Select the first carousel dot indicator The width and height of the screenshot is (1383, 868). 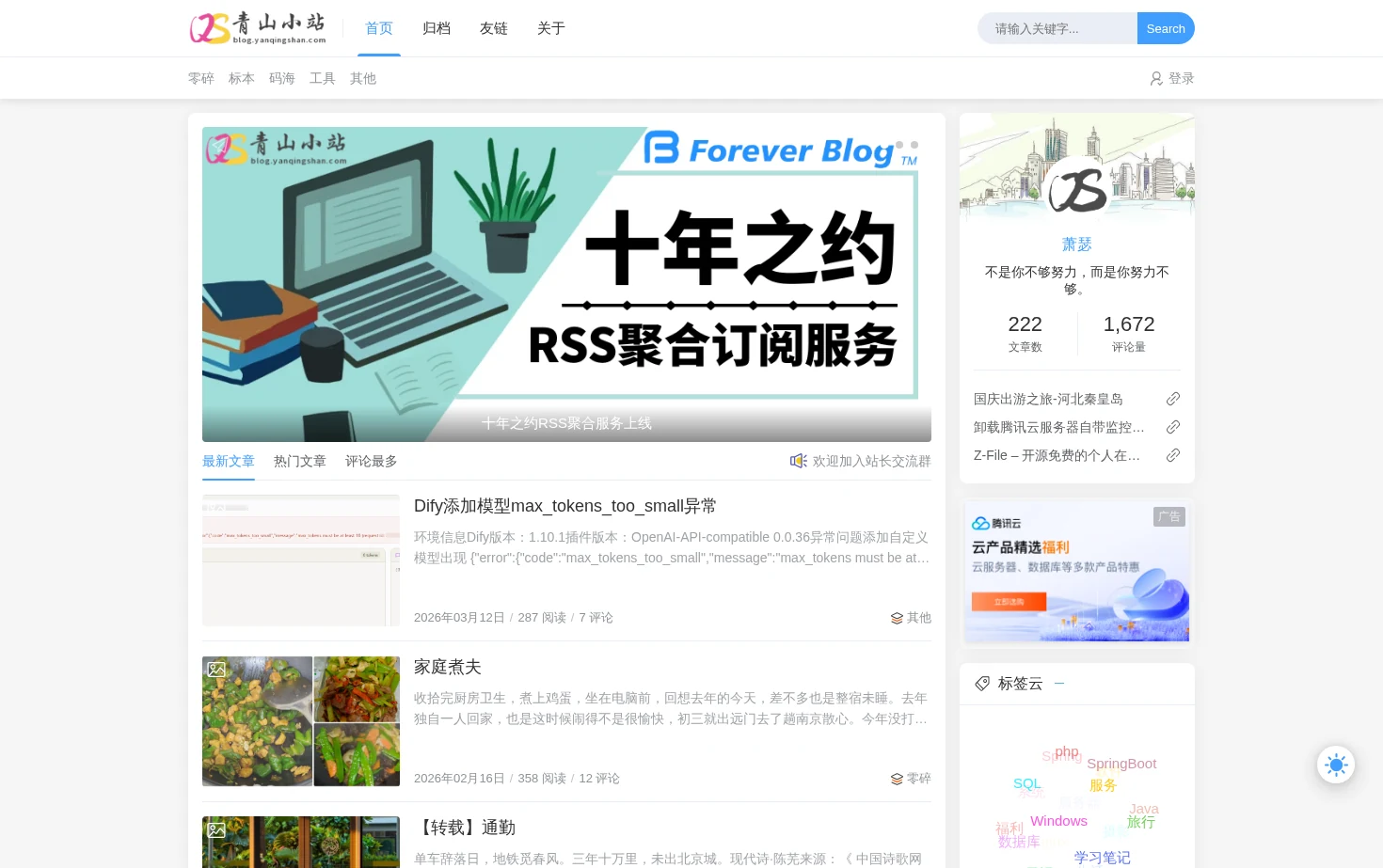click(899, 145)
